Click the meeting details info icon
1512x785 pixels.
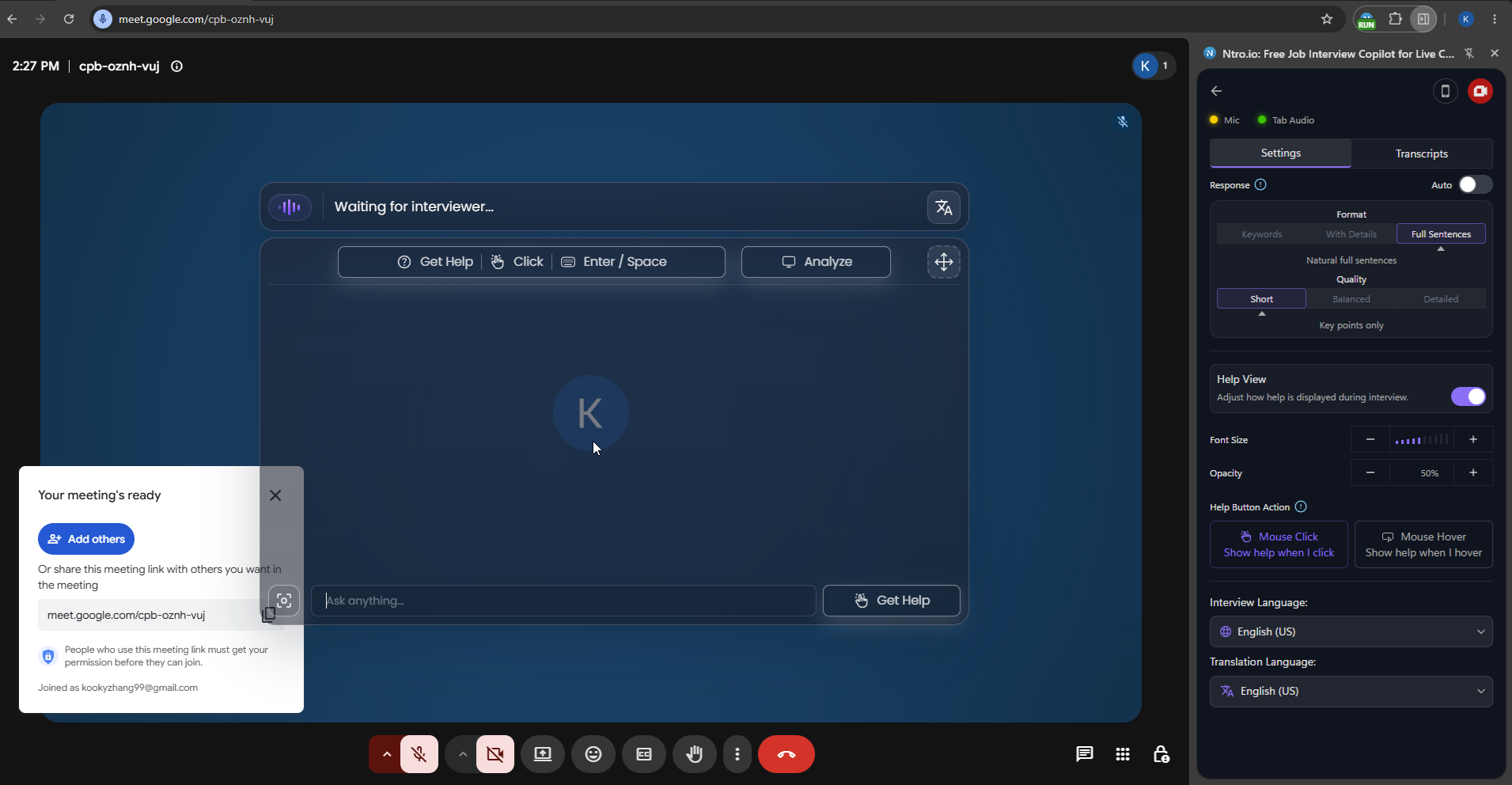(x=177, y=66)
